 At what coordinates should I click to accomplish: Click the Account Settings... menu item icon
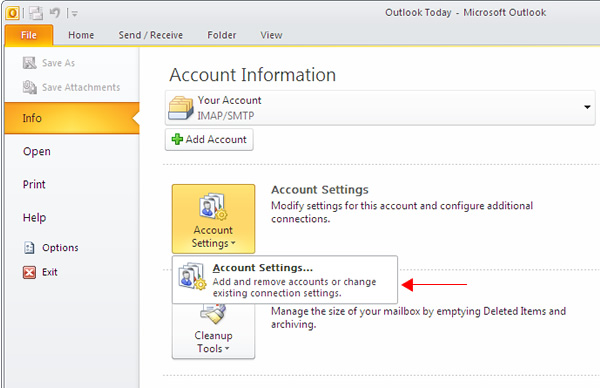tap(192, 276)
